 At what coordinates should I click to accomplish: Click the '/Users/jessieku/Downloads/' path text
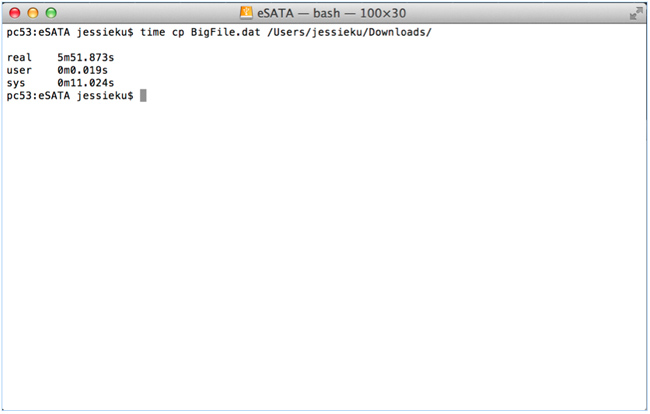pyautogui.click(x=349, y=32)
